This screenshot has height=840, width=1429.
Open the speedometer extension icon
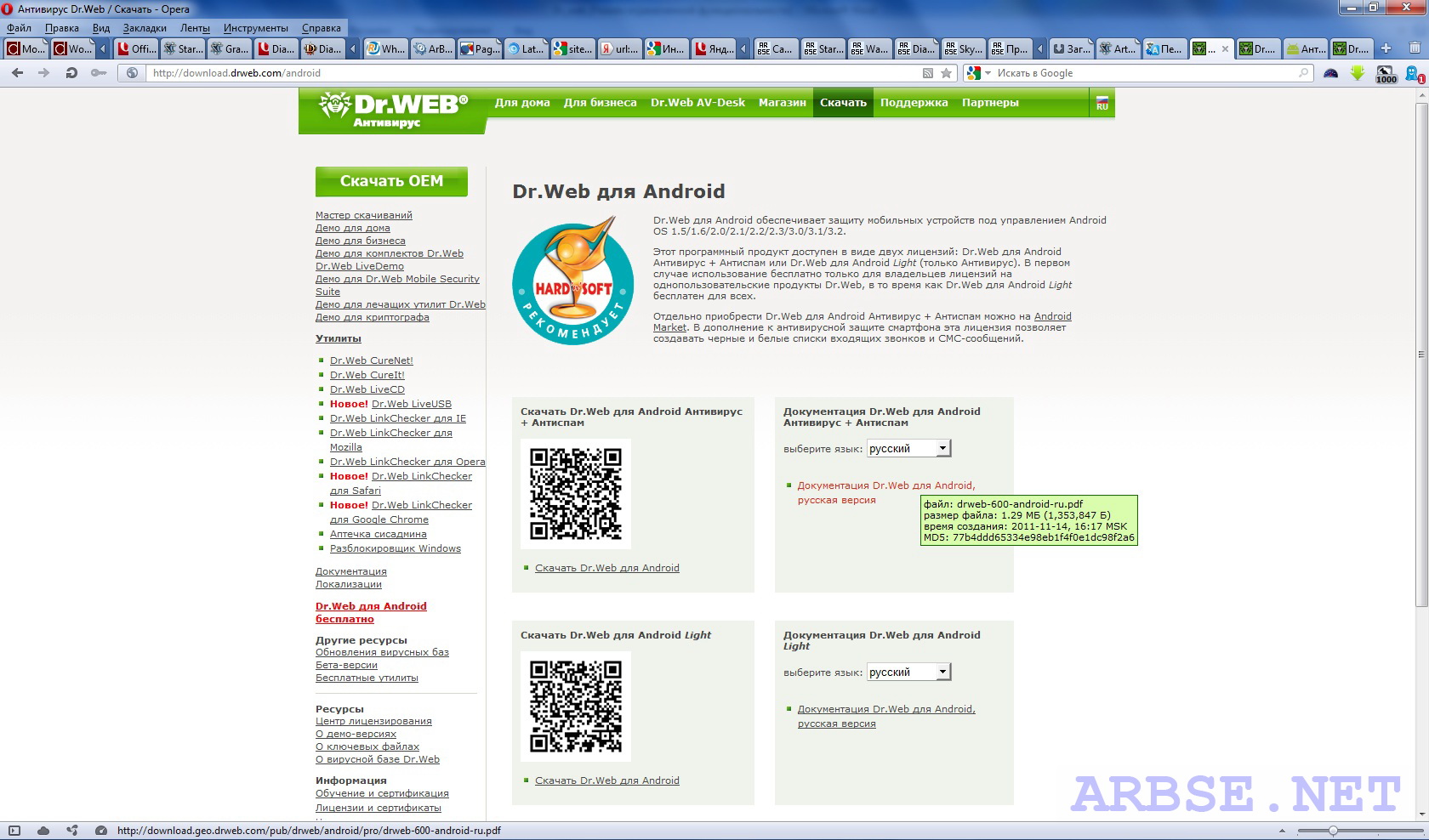[x=1331, y=73]
